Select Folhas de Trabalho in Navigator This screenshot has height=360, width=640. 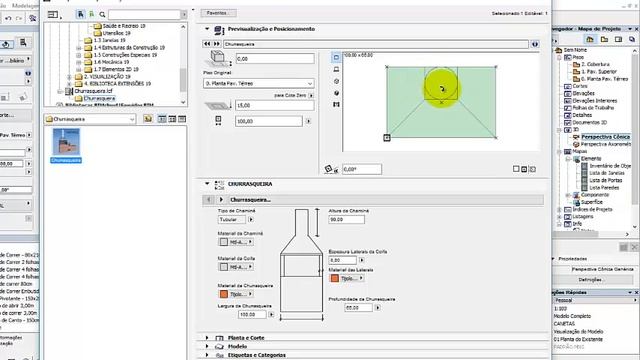coord(593,108)
